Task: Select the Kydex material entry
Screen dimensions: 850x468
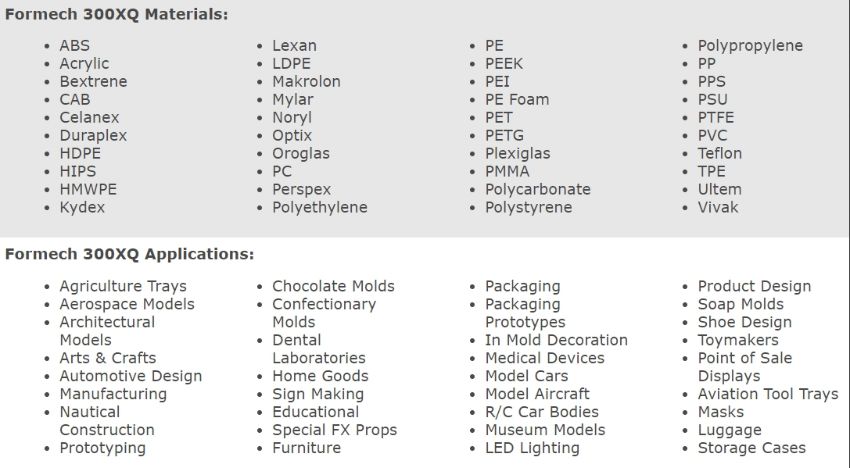Action: coord(82,207)
